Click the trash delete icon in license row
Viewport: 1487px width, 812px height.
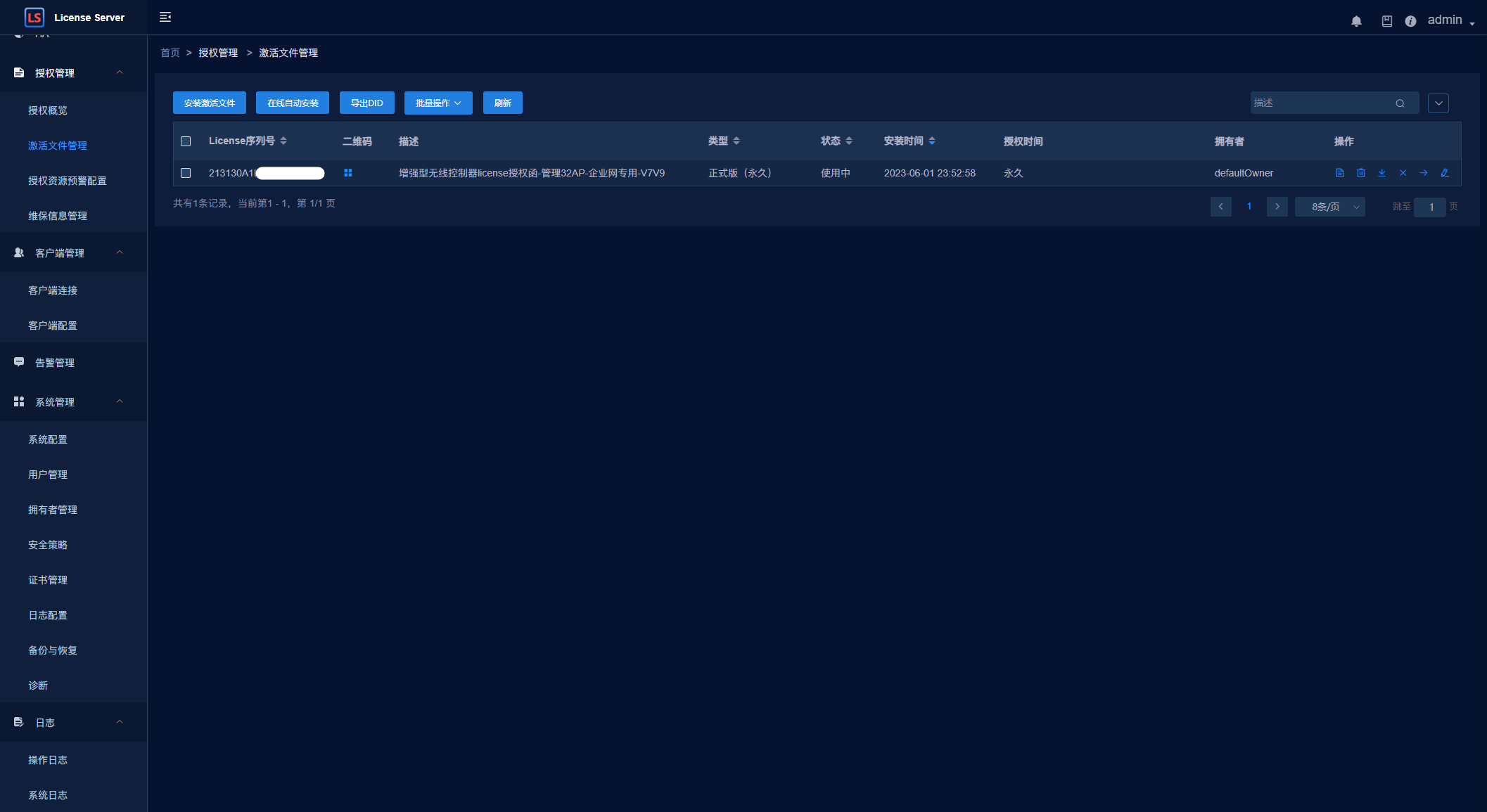pos(1360,173)
